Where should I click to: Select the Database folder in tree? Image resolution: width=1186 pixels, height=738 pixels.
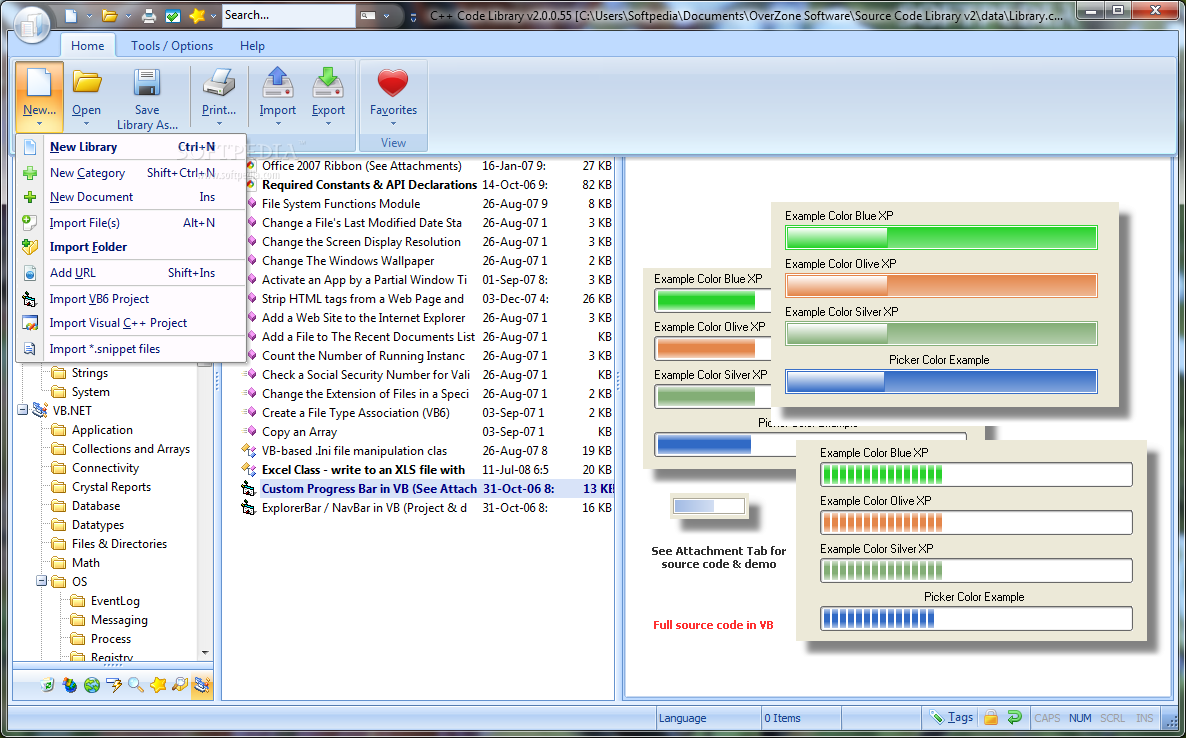pyautogui.click(x=95, y=506)
